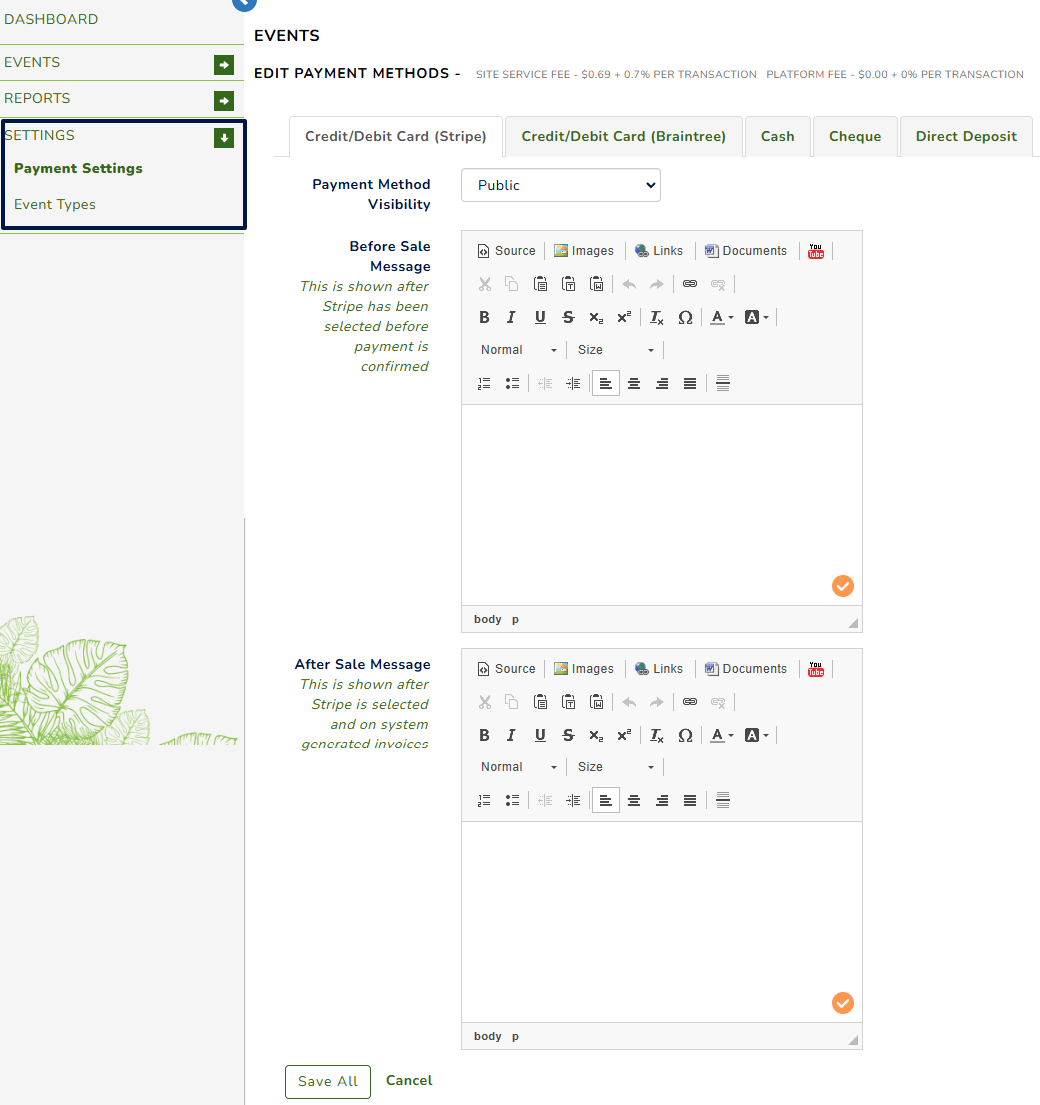This screenshot has width=1040, height=1105.
Task: Open font Size dropdown in After Sale editor
Action: [x=615, y=767]
